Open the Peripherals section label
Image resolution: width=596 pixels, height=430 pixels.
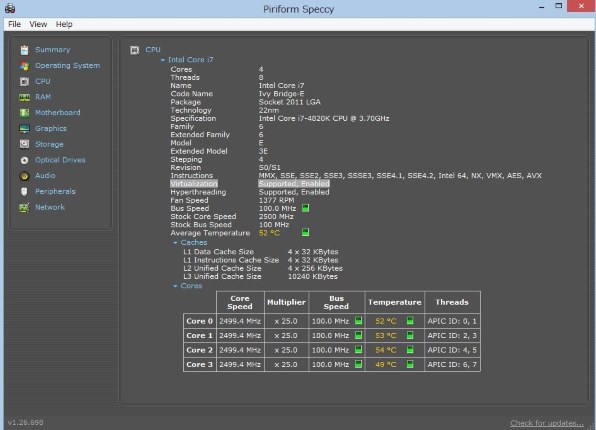pos(55,192)
